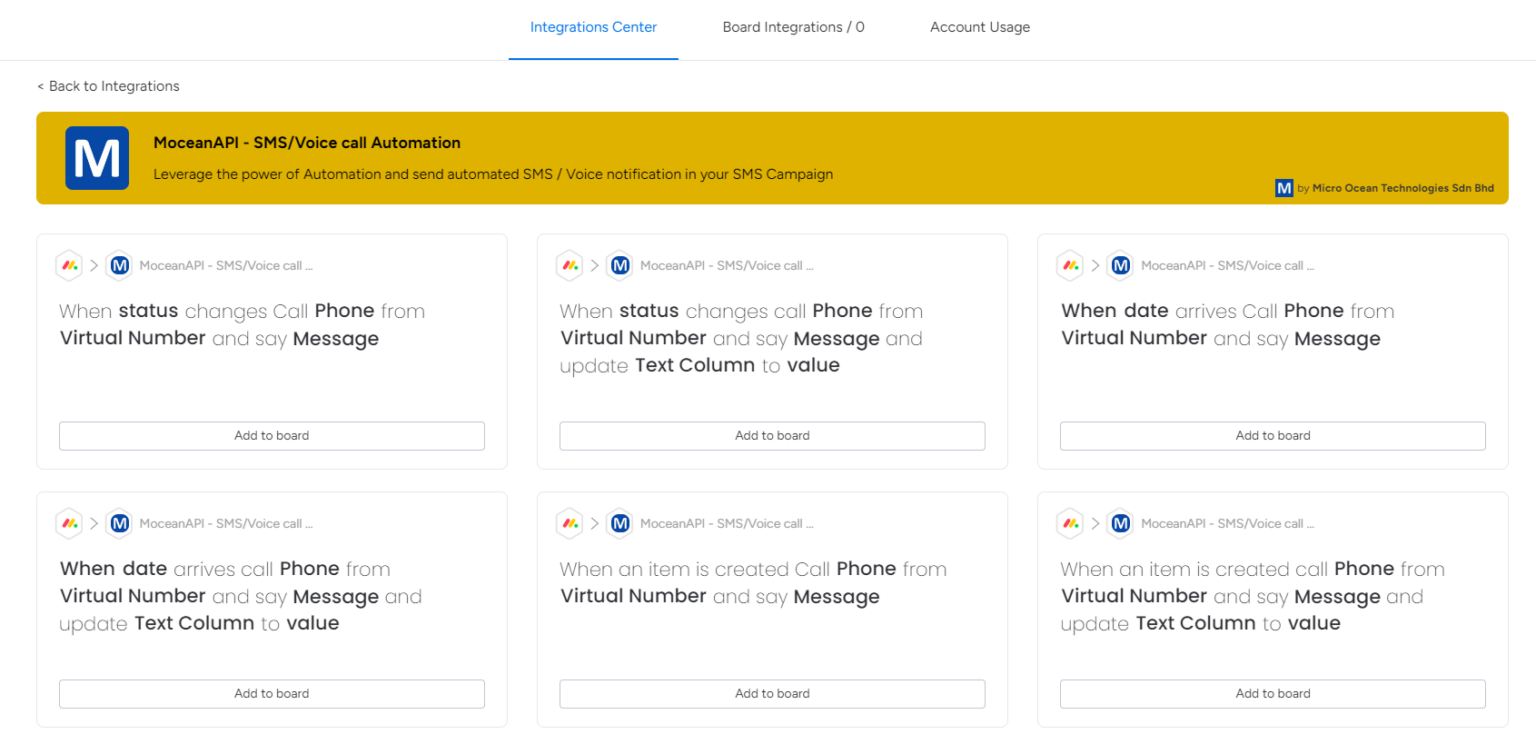This screenshot has width=1536, height=744.
Task: Click the chevron in bottom-middle recipe card
Action: tap(594, 523)
